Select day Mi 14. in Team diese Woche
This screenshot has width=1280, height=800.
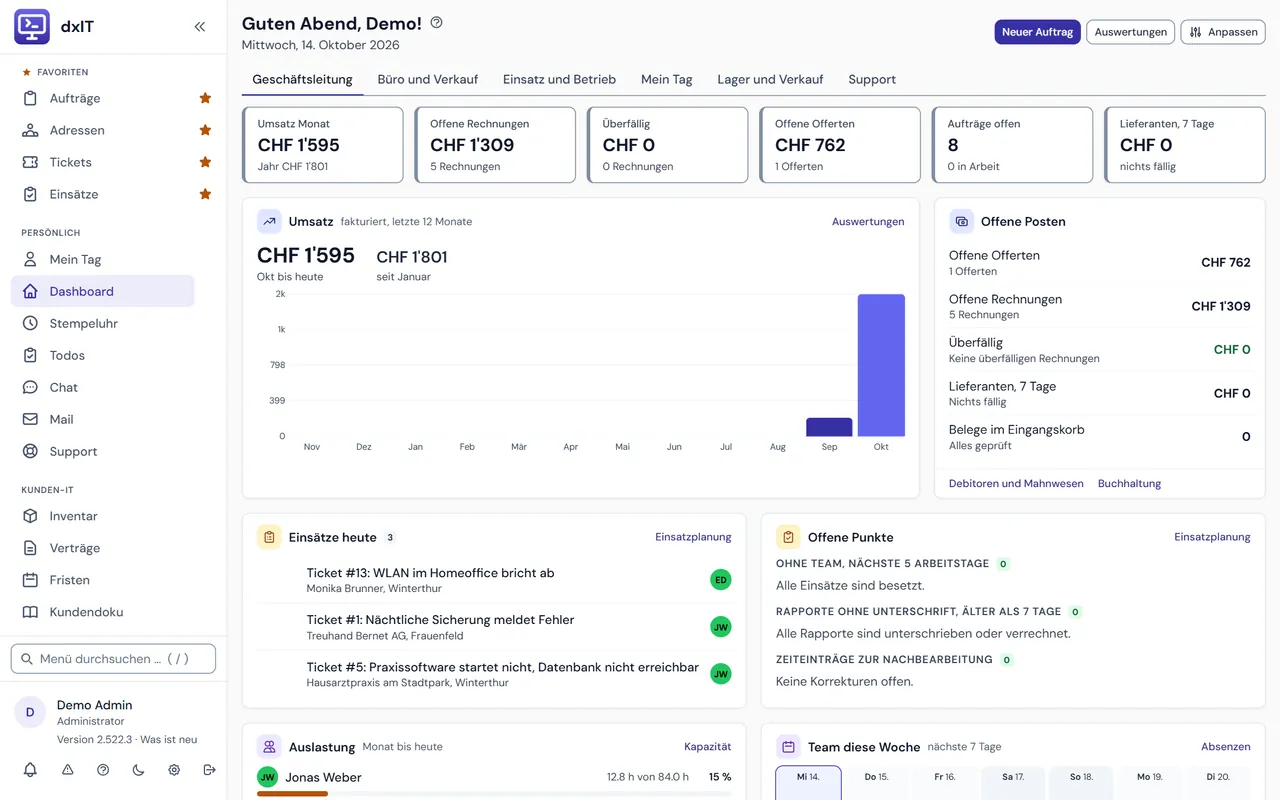808,783
